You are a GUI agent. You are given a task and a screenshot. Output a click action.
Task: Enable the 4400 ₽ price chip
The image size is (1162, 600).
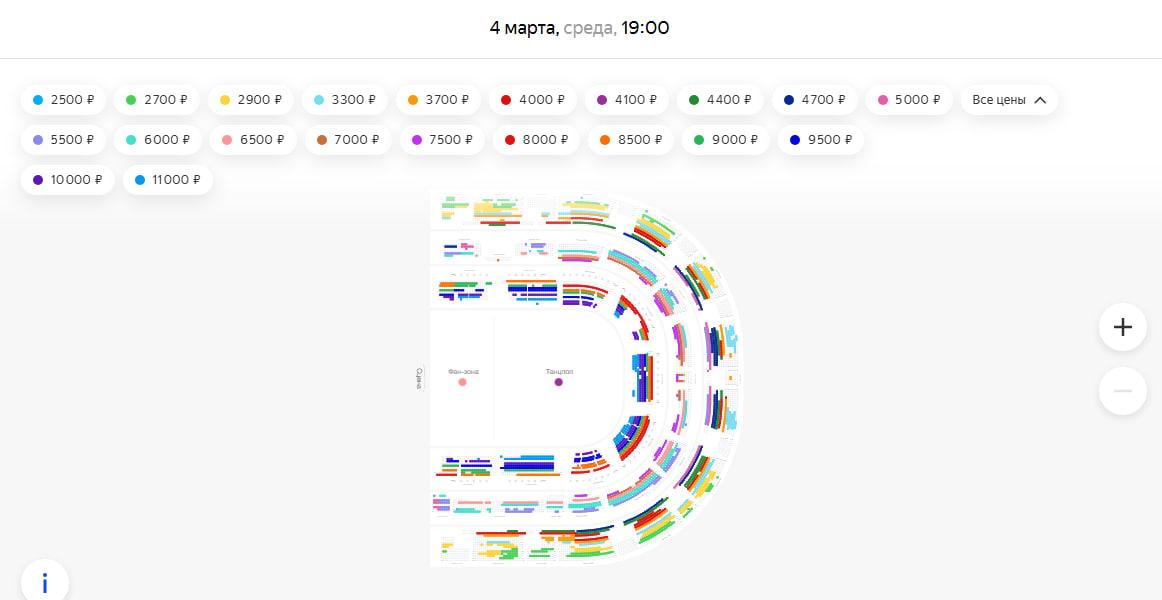(x=720, y=100)
